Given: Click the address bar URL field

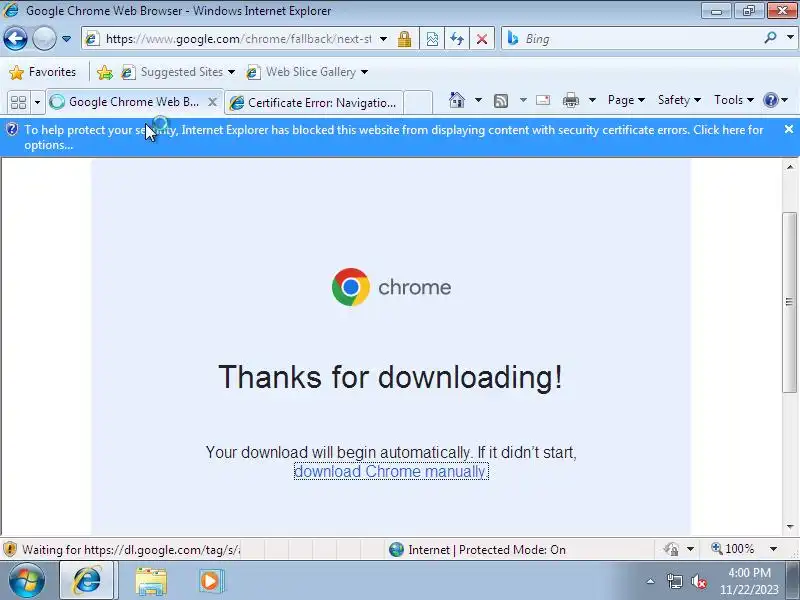Looking at the screenshot, I should click(238, 39).
